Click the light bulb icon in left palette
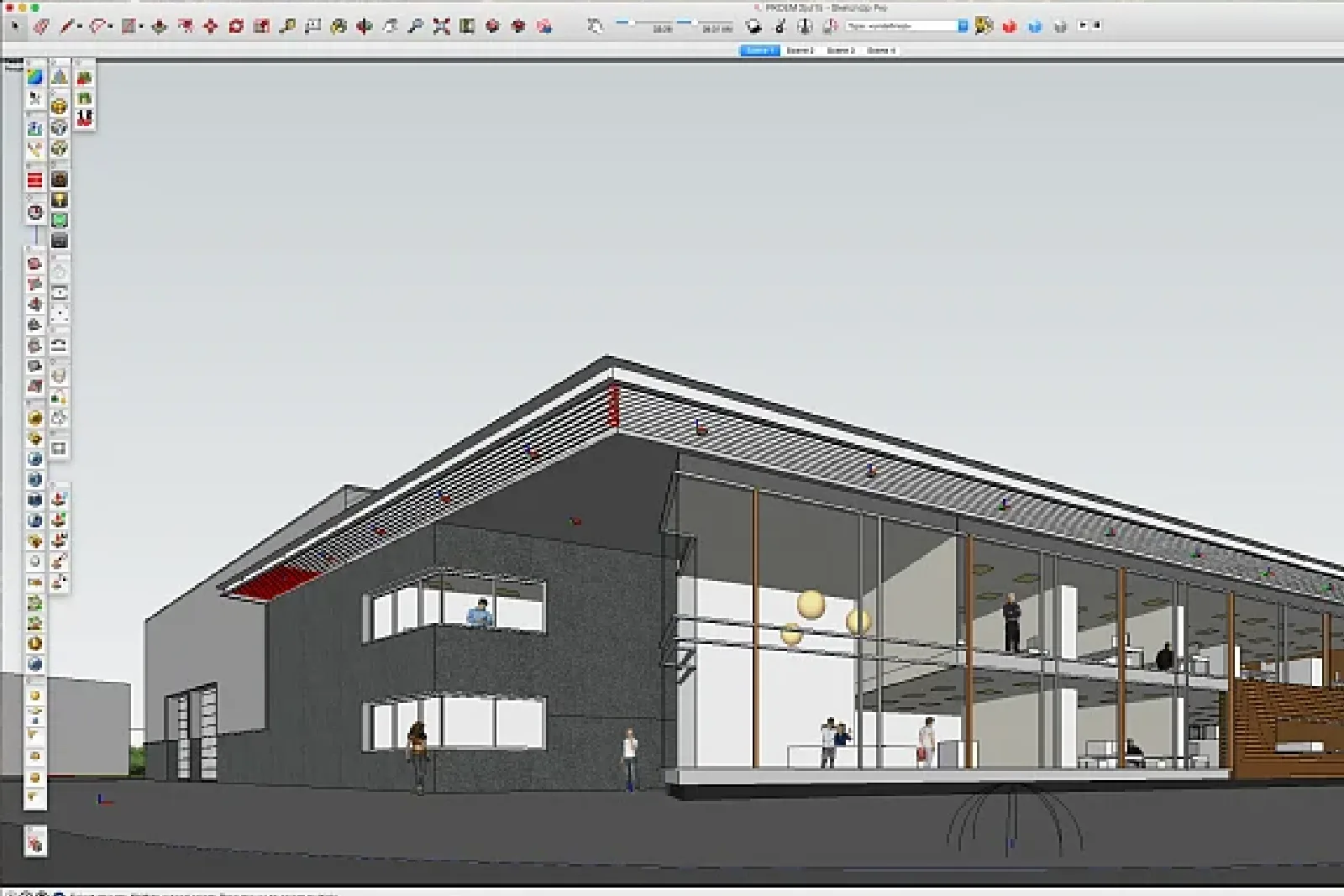Image resolution: width=1344 pixels, height=896 pixels. [x=59, y=200]
